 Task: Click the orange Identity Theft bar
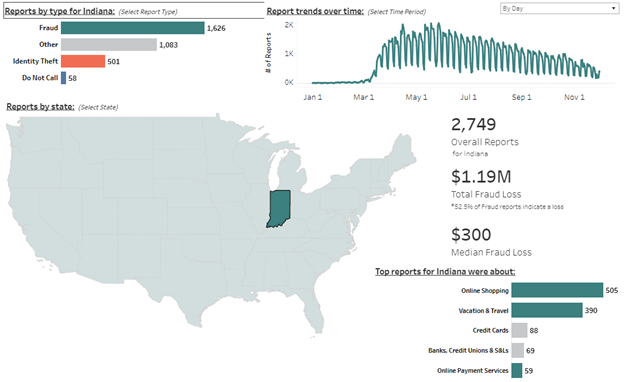tap(83, 61)
